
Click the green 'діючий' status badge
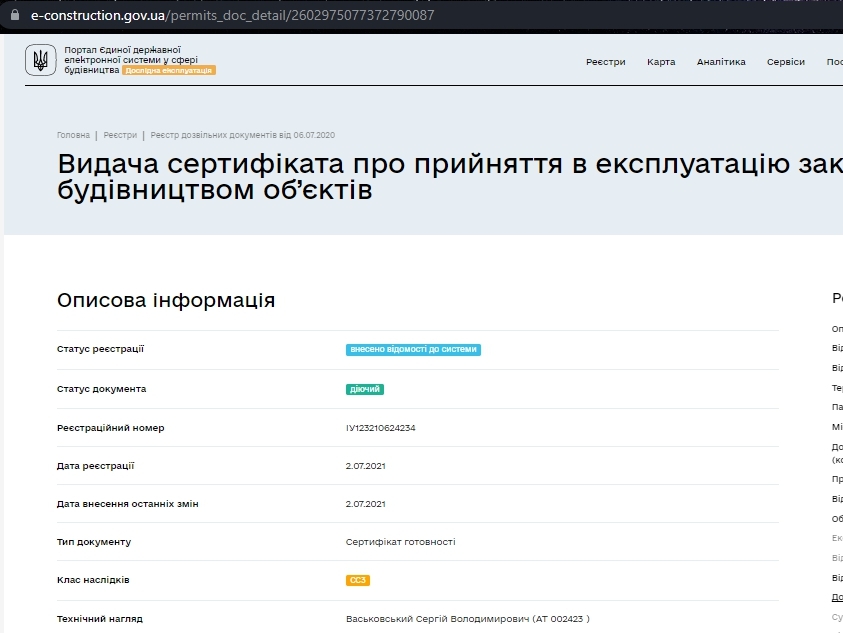point(365,389)
